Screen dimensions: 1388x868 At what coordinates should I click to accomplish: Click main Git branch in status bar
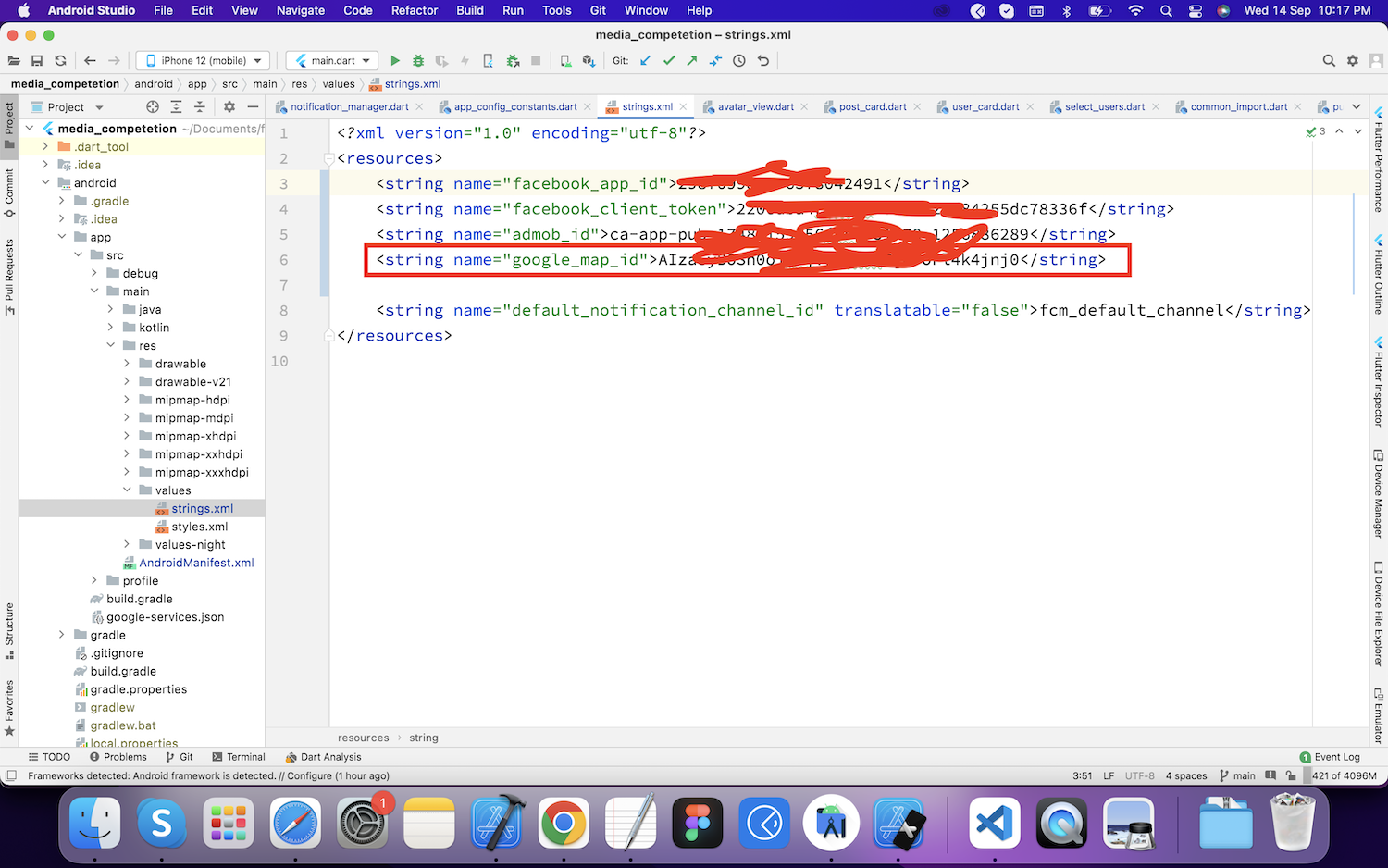pyautogui.click(x=1238, y=775)
